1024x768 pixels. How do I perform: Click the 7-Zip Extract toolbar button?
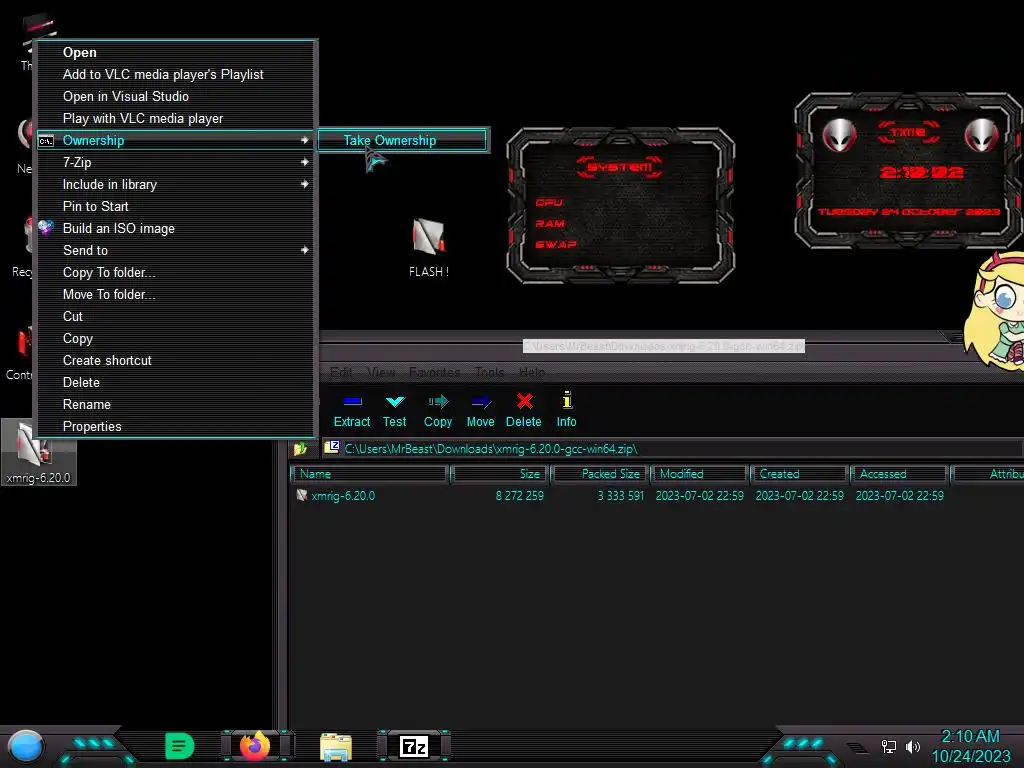pos(352,411)
